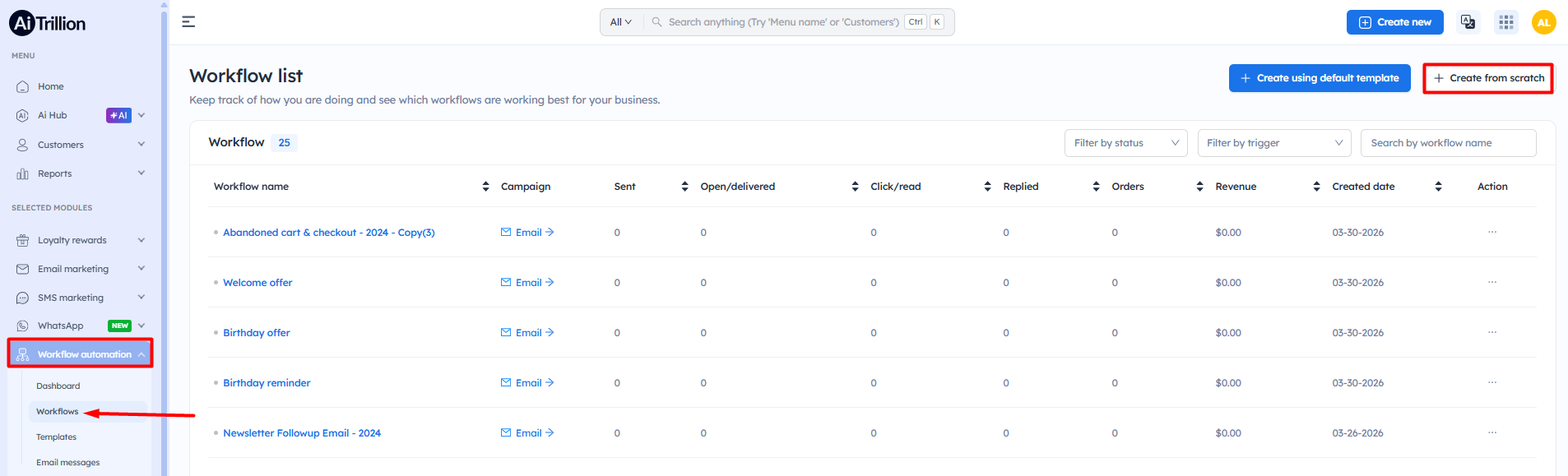
Task: Expand Email marketing sidebar menu
Action: (x=80, y=269)
